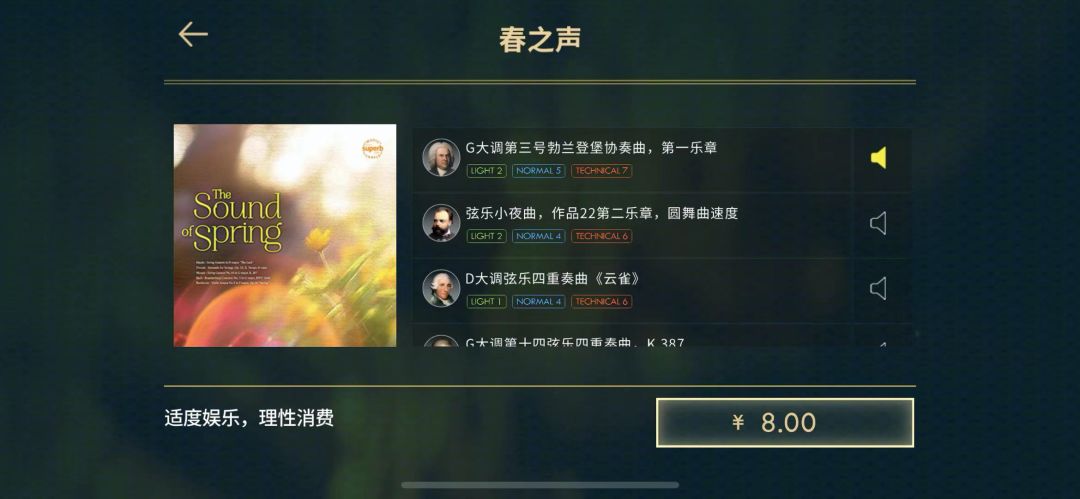
Task: Select LIGHT 2 tag on Brandenburg concerto
Action: (x=486, y=171)
